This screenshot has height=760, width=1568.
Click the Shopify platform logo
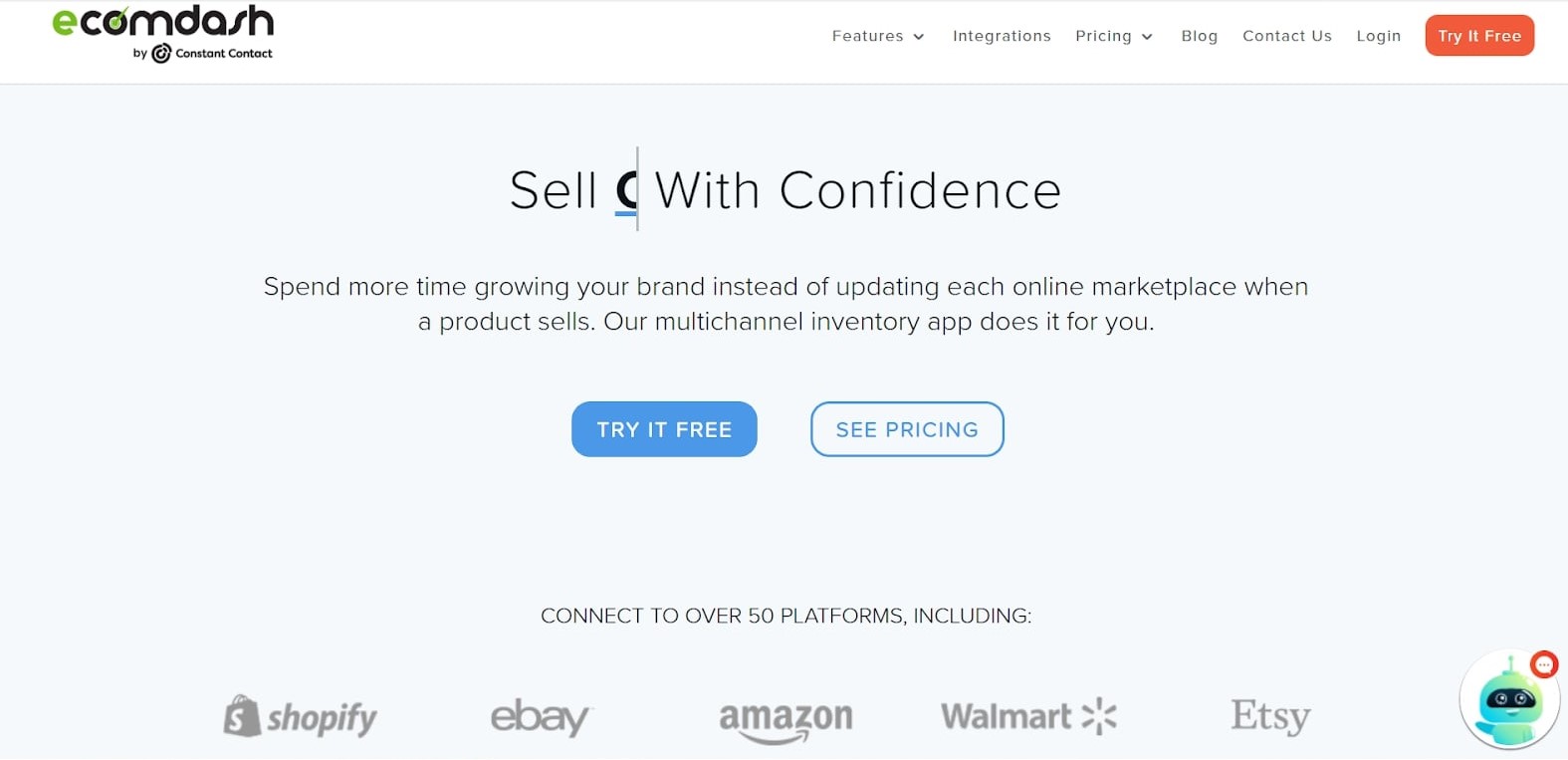[x=300, y=717]
